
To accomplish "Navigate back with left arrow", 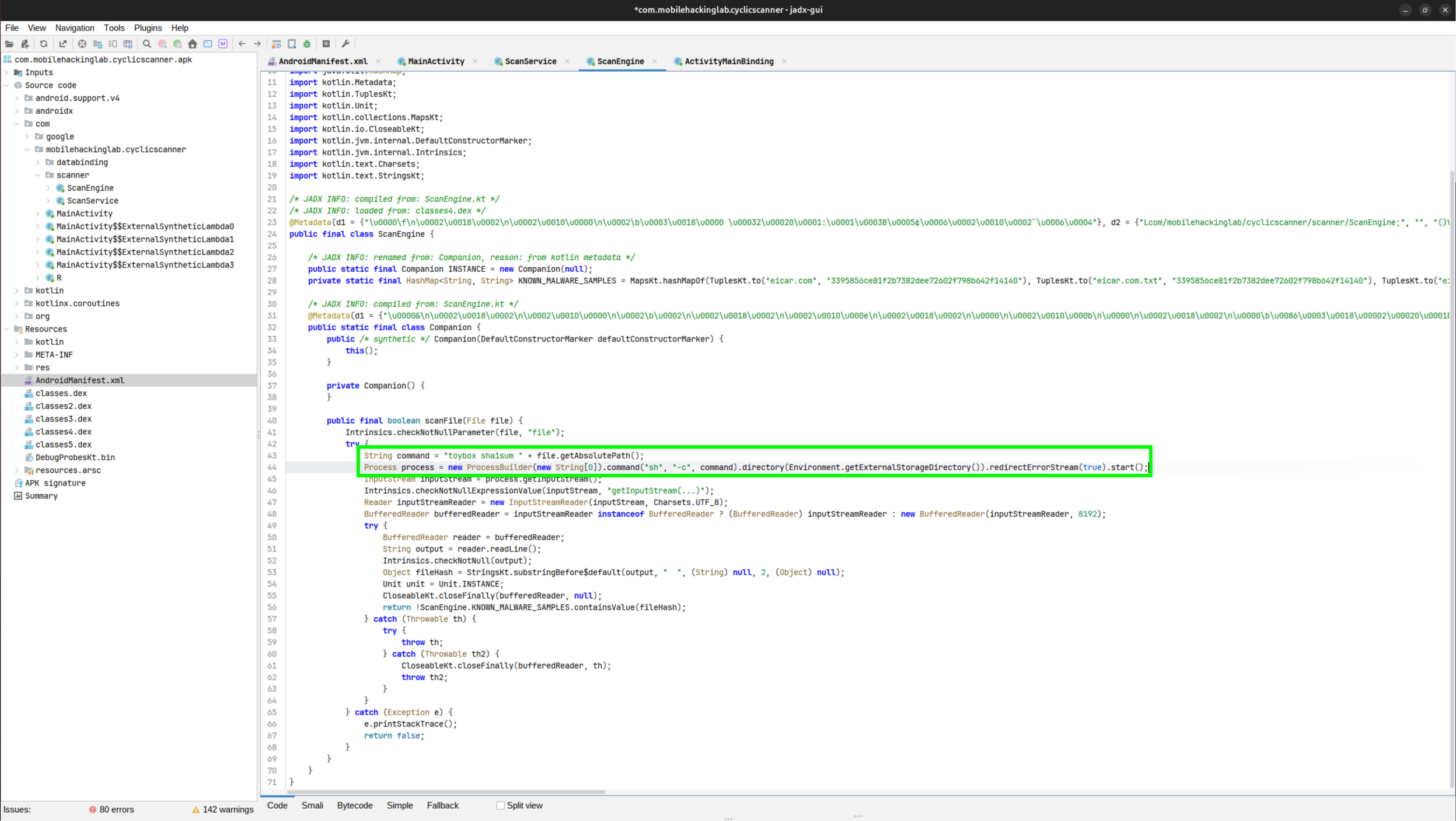I will [x=242, y=44].
